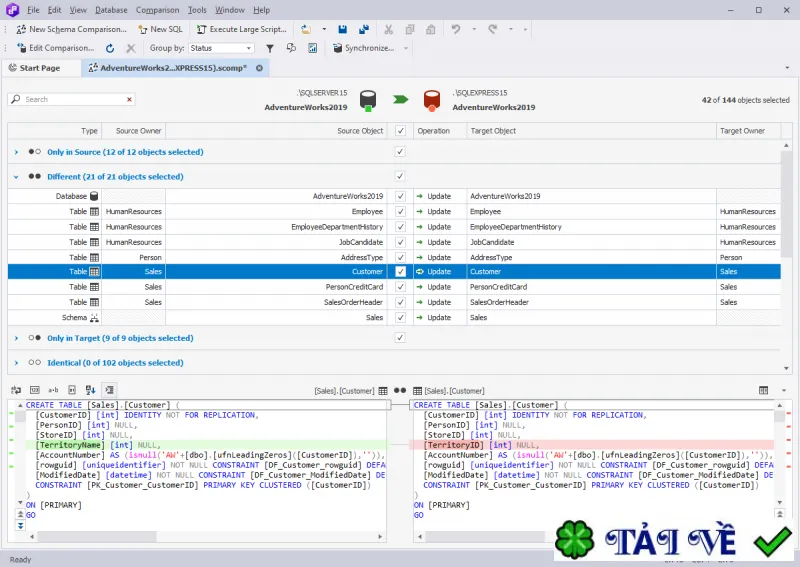Click the Refresh comparison icon
The width and height of the screenshot is (800, 567).
coord(110,48)
